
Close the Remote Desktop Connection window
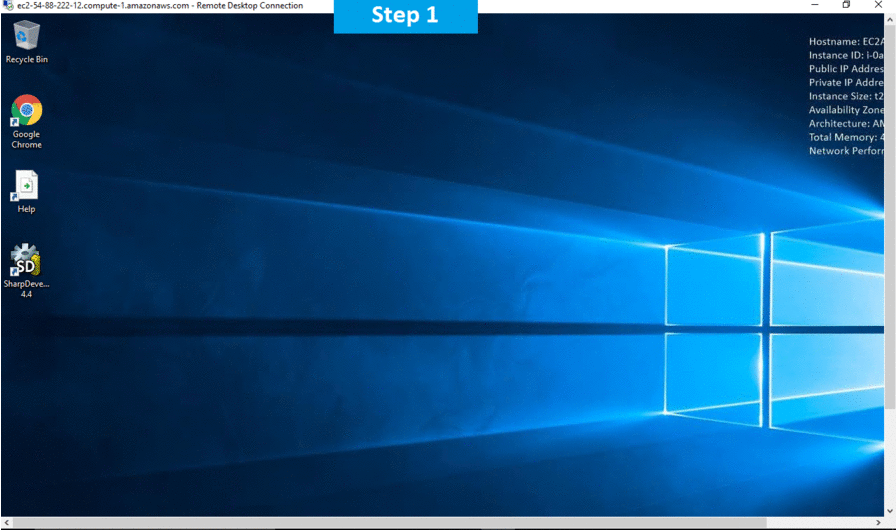click(x=880, y=6)
